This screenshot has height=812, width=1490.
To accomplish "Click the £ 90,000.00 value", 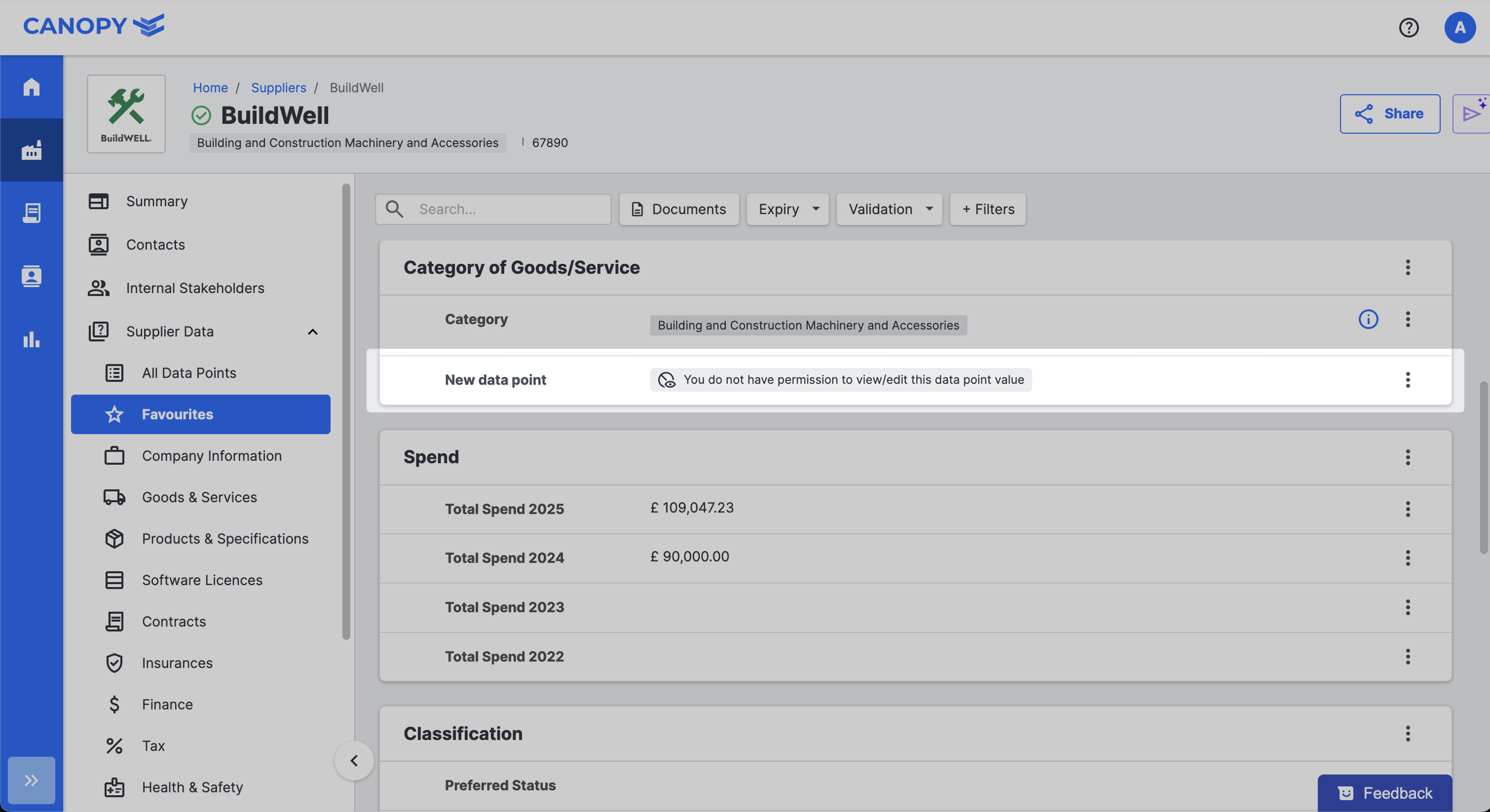I will 689,556.
